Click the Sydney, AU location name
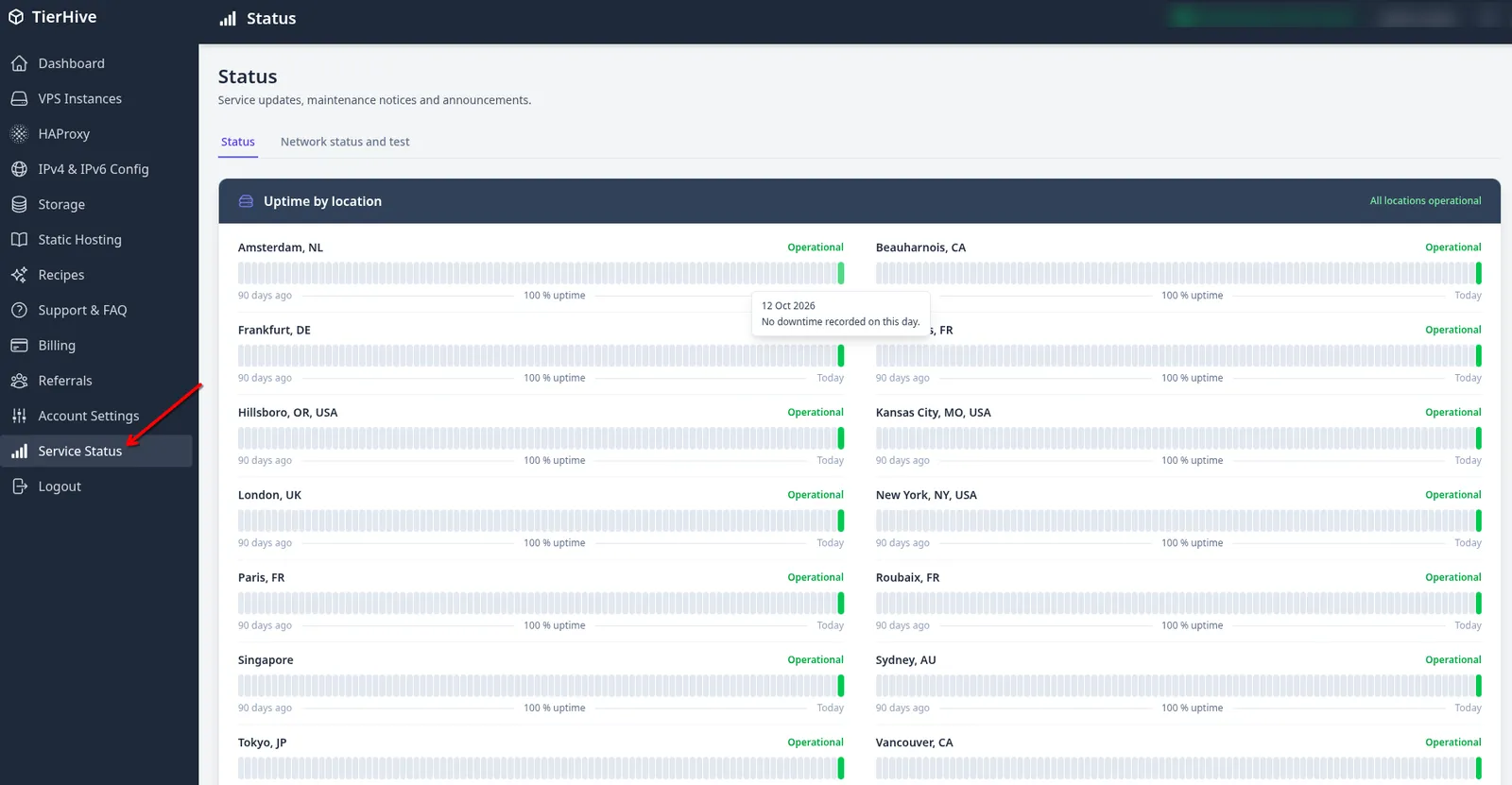The width and height of the screenshot is (1512, 785). 905,660
